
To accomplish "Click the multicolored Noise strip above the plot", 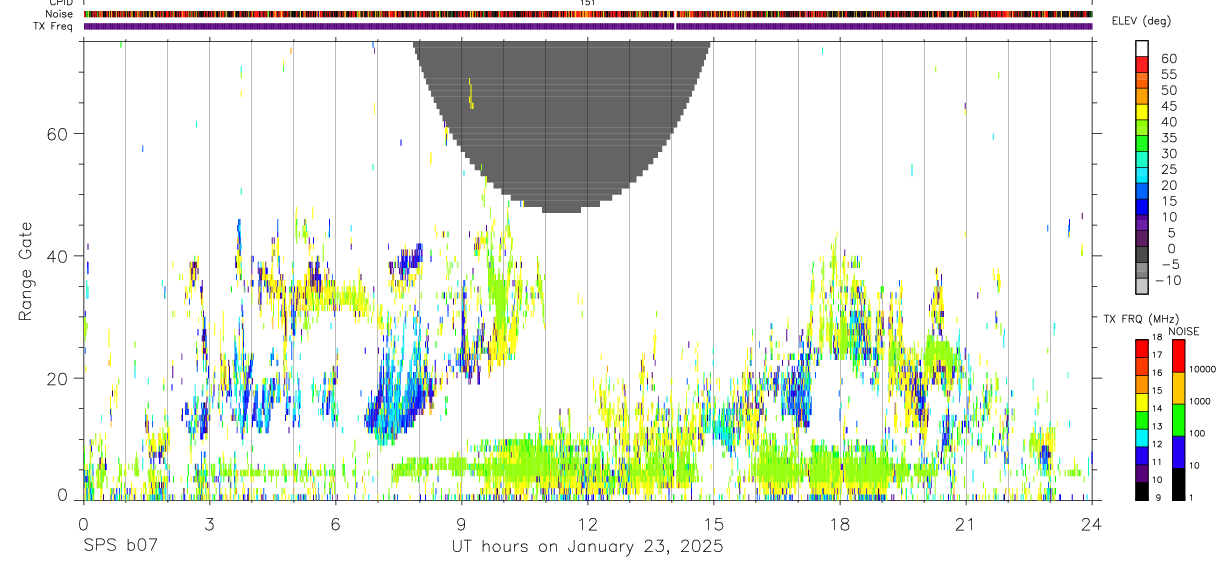I will pos(588,14).
